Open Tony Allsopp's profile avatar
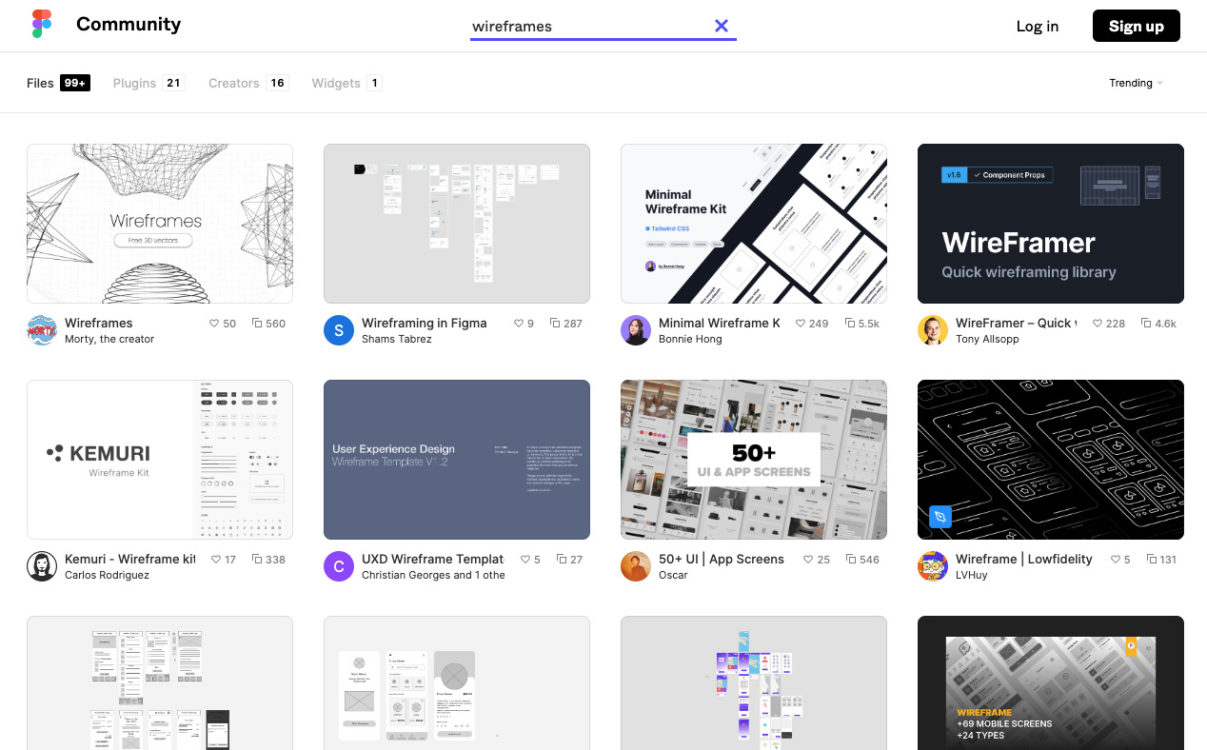This screenshot has height=750, width=1207. (x=932, y=330)
